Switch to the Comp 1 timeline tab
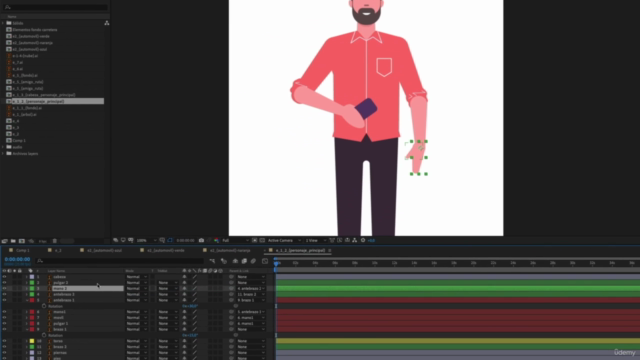Image resolution: width=640 pixels, height=360 pixels. (23, 250)
